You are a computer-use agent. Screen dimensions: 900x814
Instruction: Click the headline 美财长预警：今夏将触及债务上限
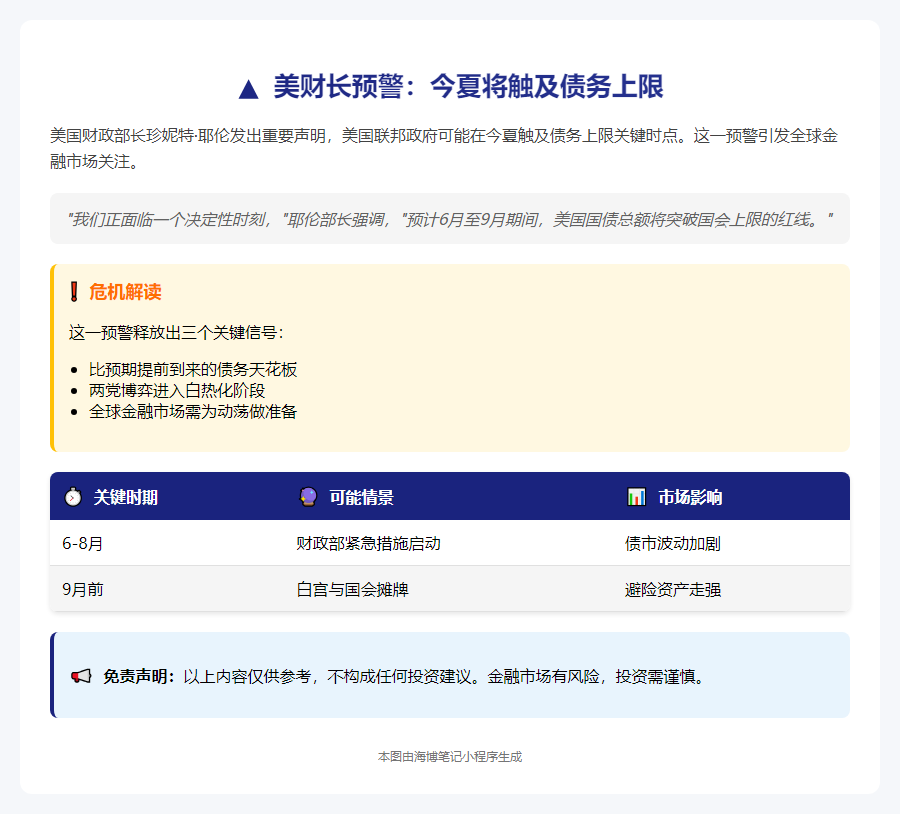pos(468,87)
